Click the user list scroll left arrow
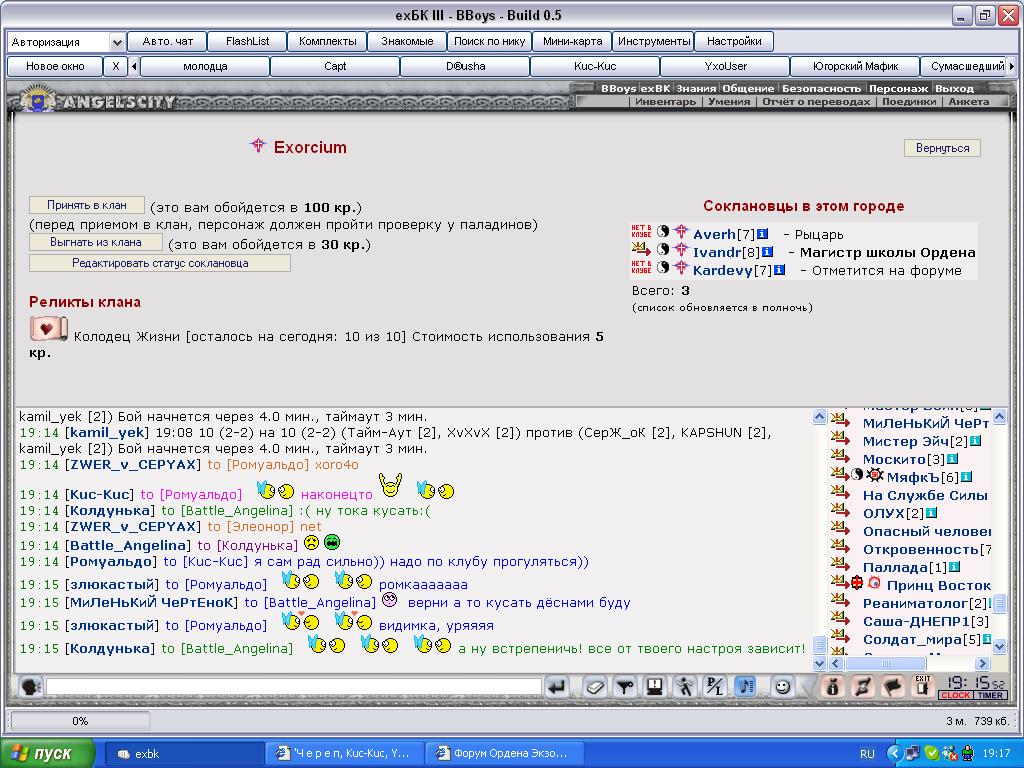Image resolution: width=1024 pixels, height=768 pixels. tap(835, 664)
